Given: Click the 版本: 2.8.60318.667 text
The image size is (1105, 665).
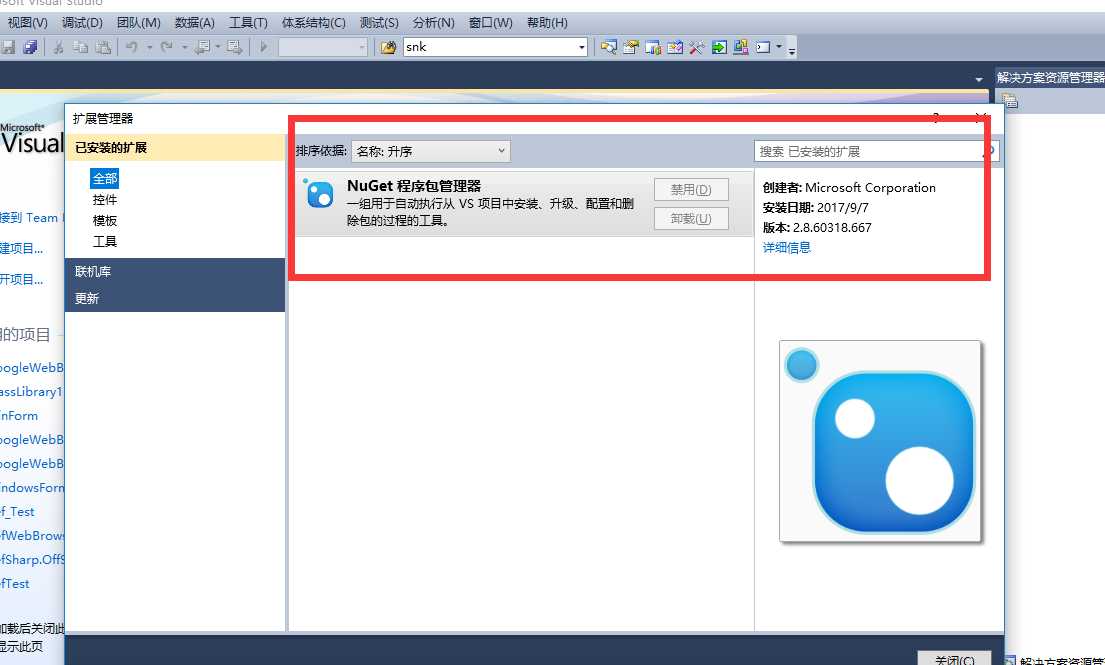Looking at the screenshot, I should click(817, 228).
